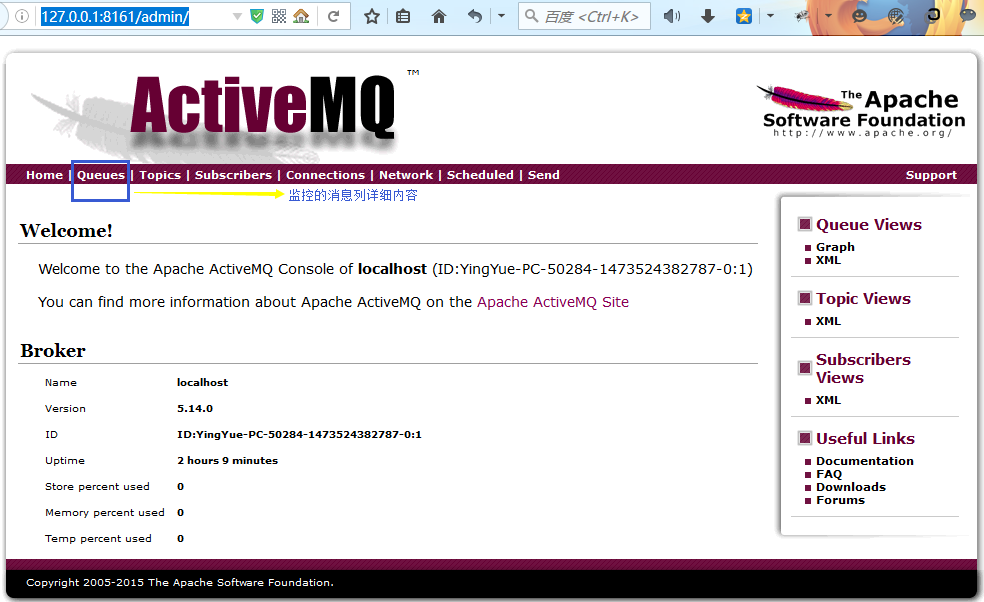This screenshot has height=602, width=984.
Task: Expand dropdown next to the bug icon
Action: (x=828, y=16)
